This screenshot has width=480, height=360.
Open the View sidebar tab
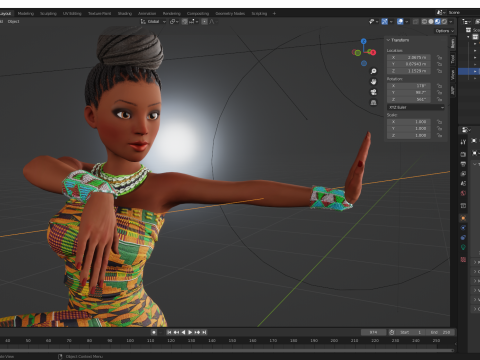(453, 75)
